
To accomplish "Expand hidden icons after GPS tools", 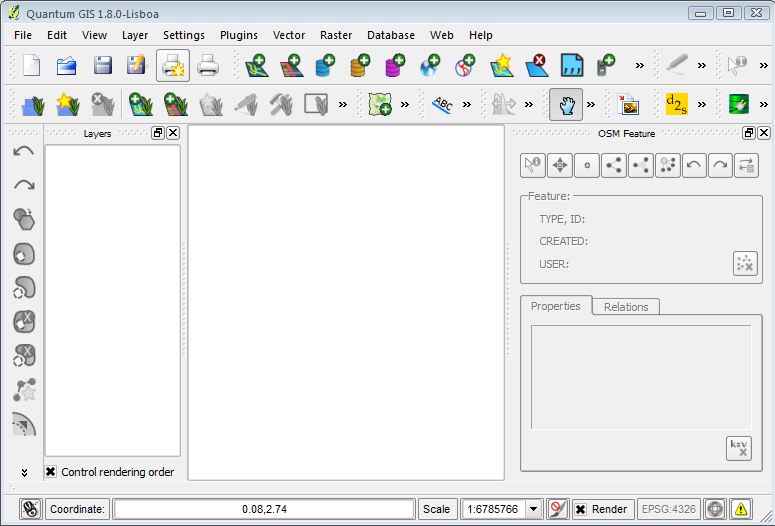I will pos(640,65).
